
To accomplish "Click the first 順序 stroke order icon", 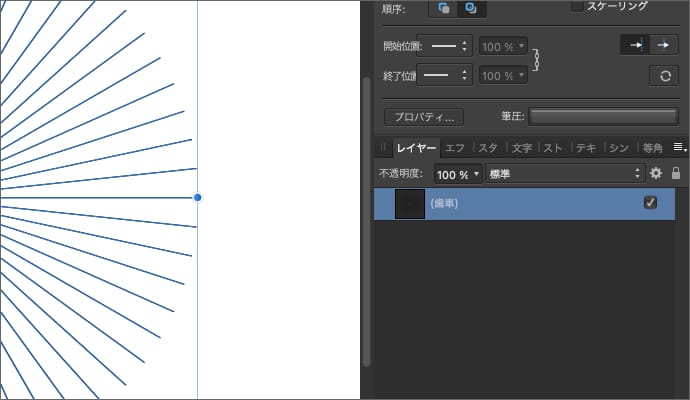I will pos(444,8).
